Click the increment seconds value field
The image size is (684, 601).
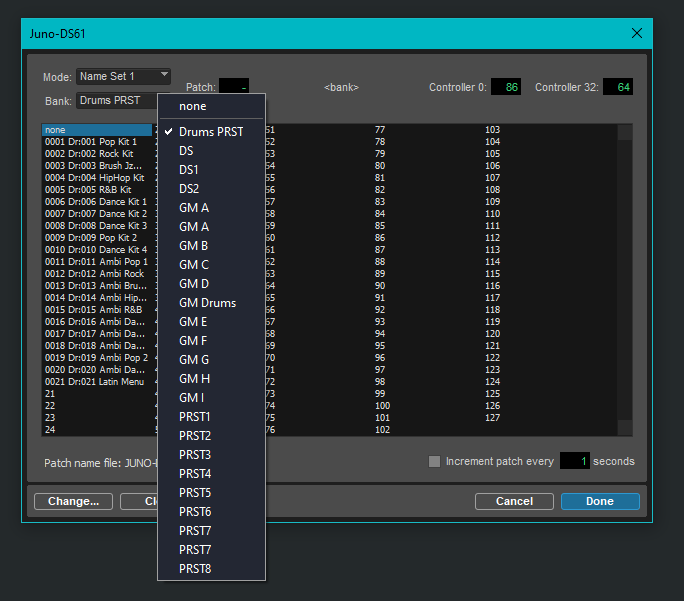tap(574, 462)
